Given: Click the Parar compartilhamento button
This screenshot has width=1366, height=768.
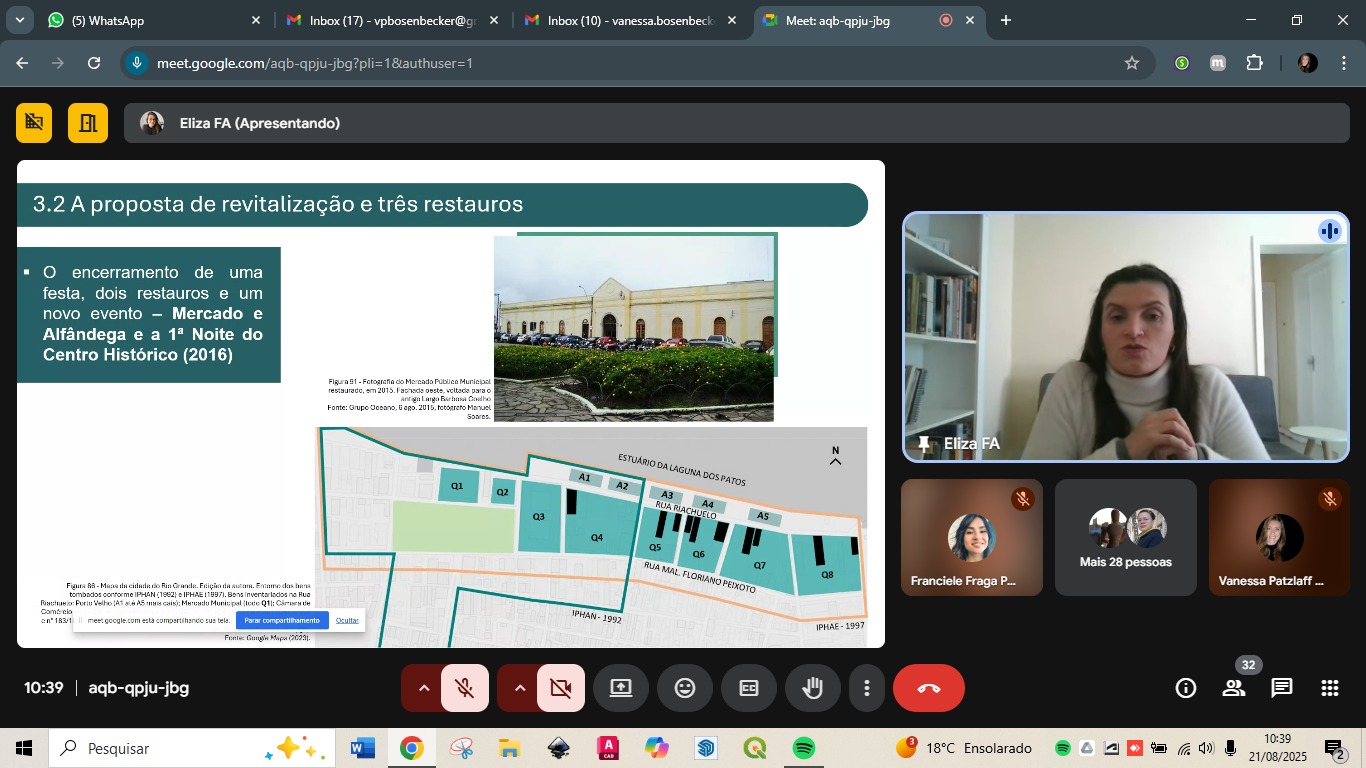Looking at the screenshot, I should [281, 620].
